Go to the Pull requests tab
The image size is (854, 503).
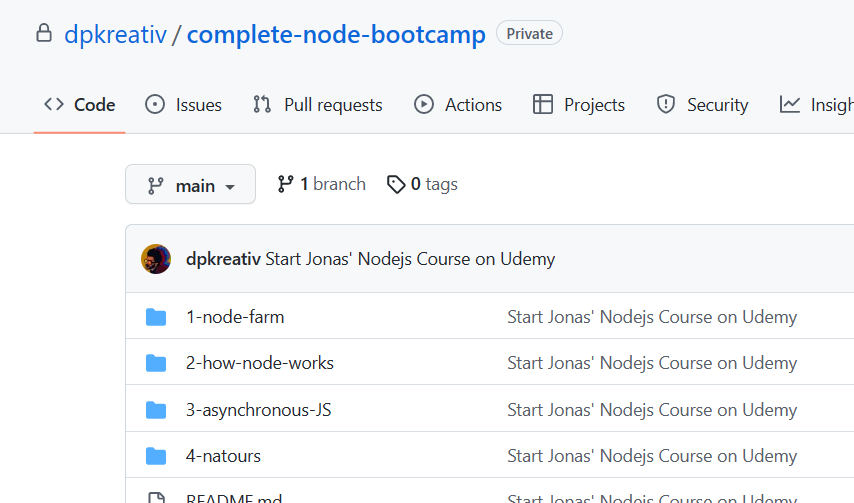click(x=318, y=105)
